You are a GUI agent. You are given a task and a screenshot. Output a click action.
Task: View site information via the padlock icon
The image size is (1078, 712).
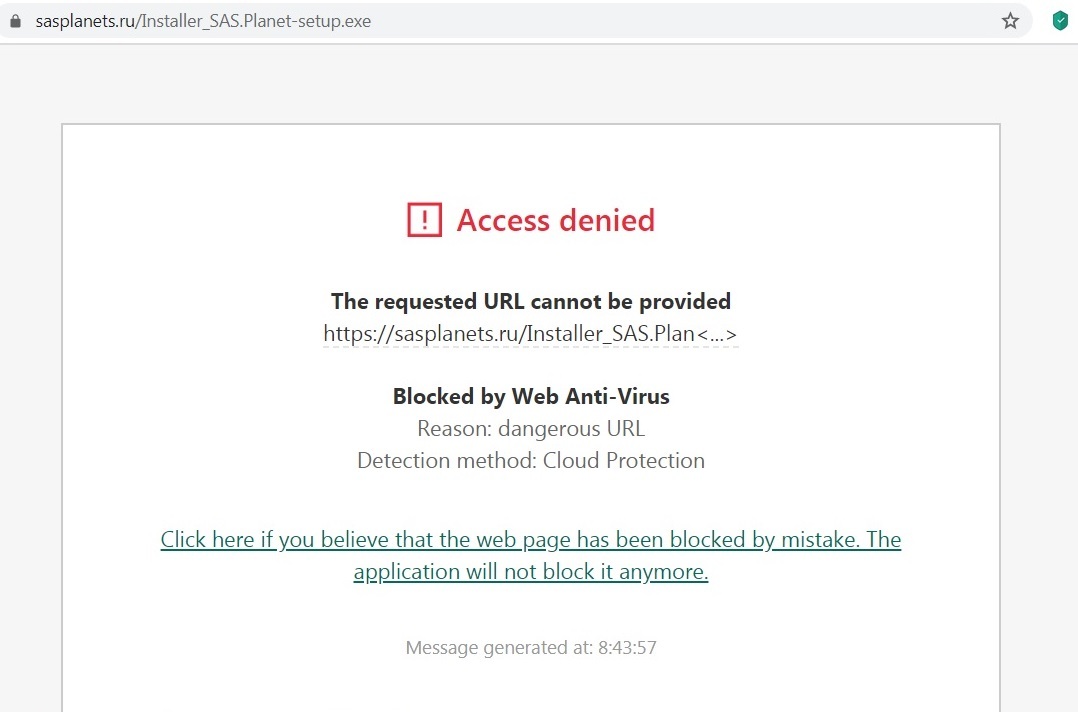(x=14, y=21)
